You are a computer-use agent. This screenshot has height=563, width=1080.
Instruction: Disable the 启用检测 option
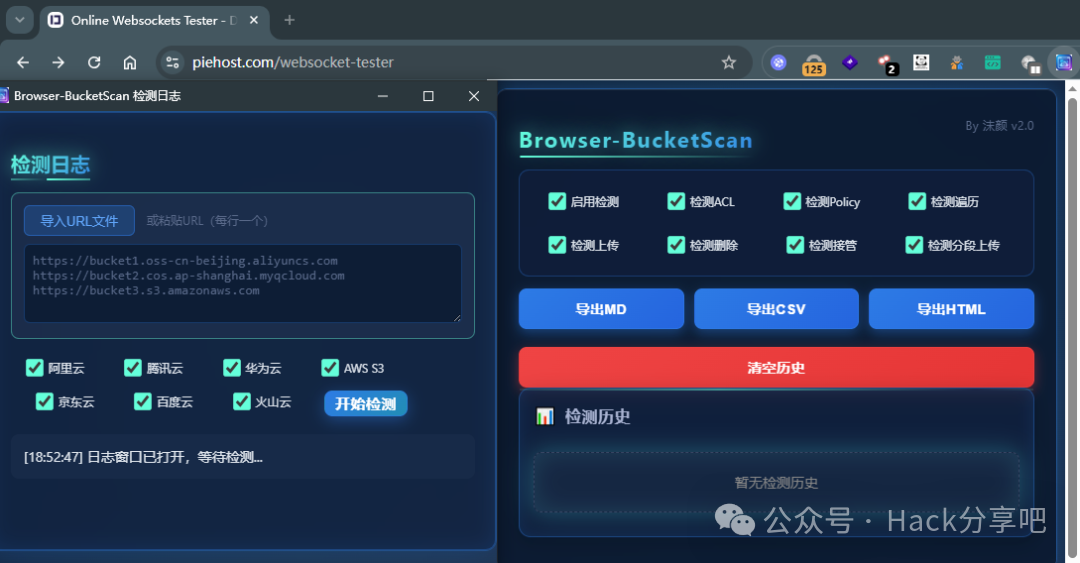click(x=557, y=201)
